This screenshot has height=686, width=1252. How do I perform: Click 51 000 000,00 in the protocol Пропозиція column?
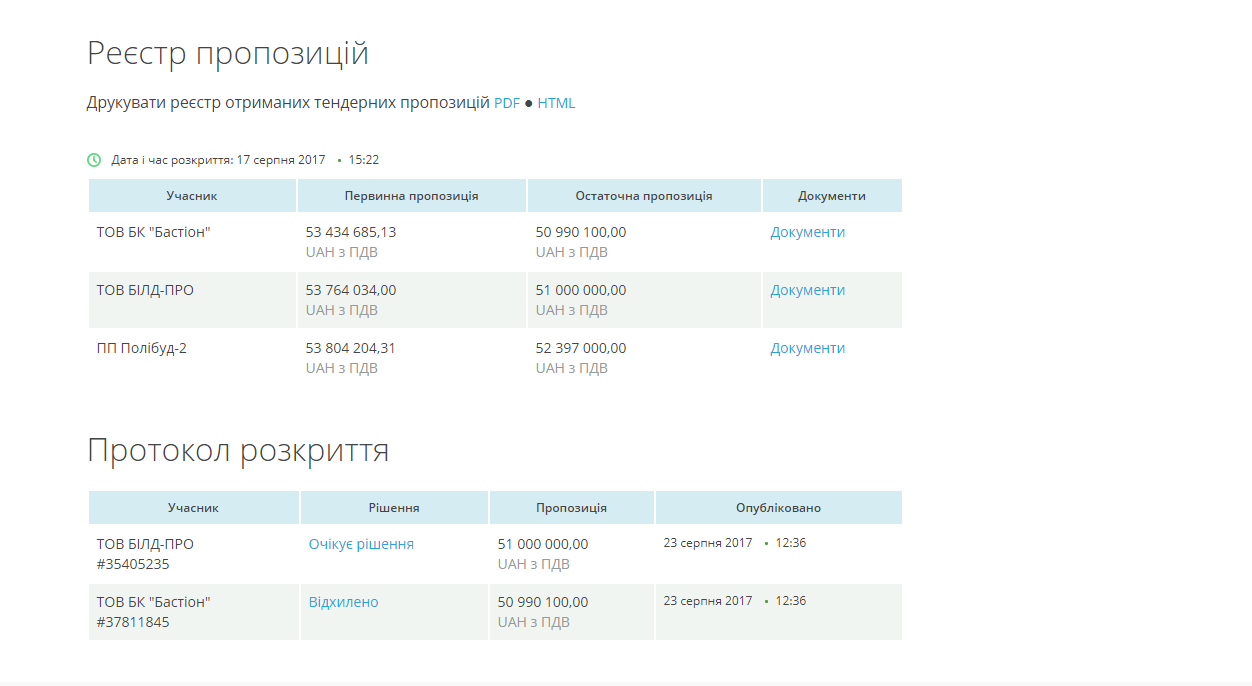coord(543,544)
